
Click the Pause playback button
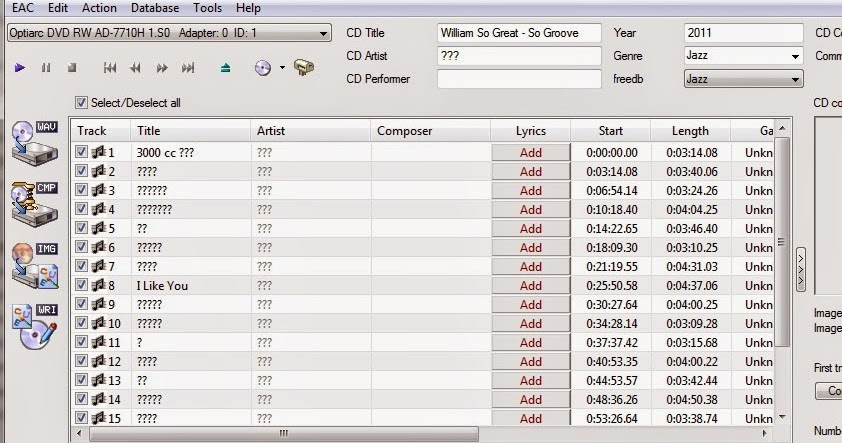(x=46, y=68)
